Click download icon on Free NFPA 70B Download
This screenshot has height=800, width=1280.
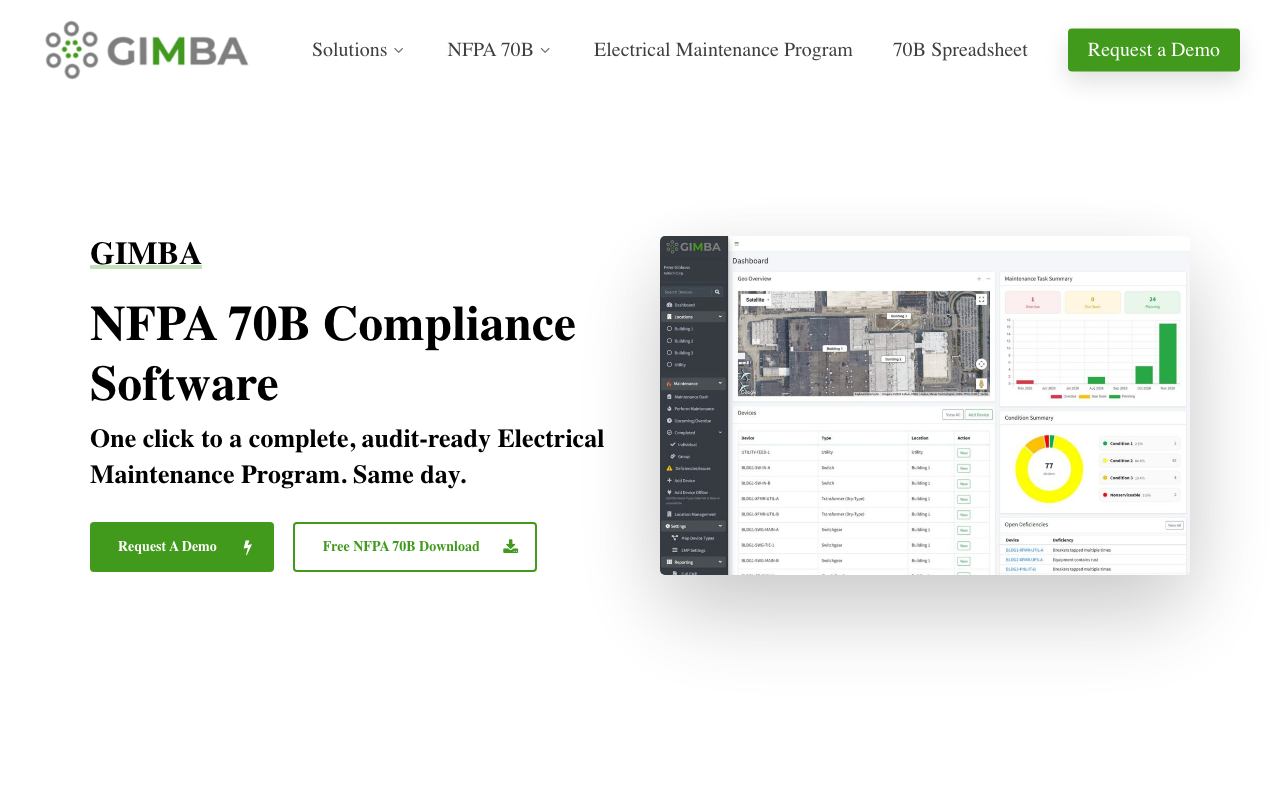click(x=510, y=546)
